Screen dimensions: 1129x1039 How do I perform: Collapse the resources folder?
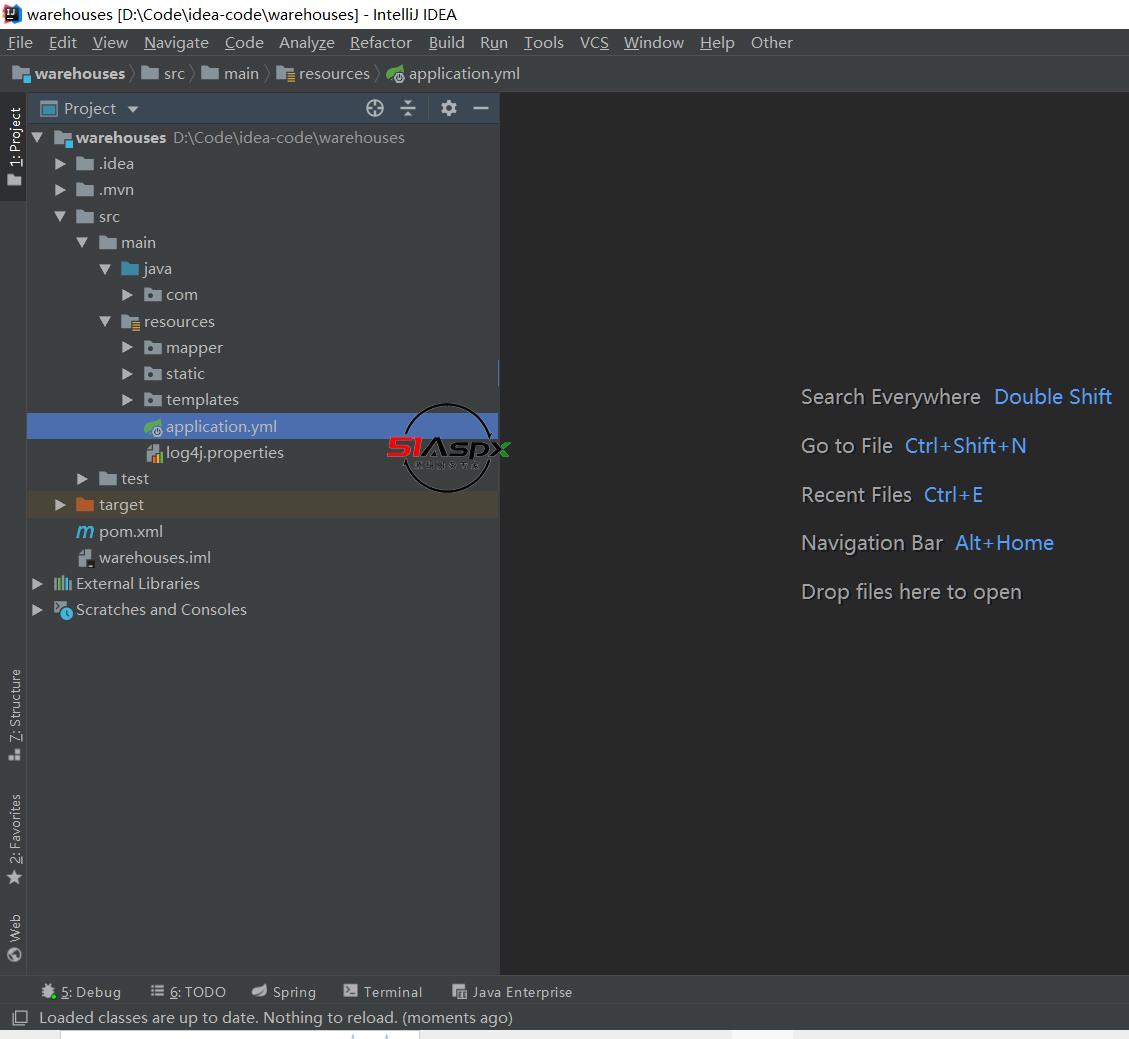coord(106,321)
